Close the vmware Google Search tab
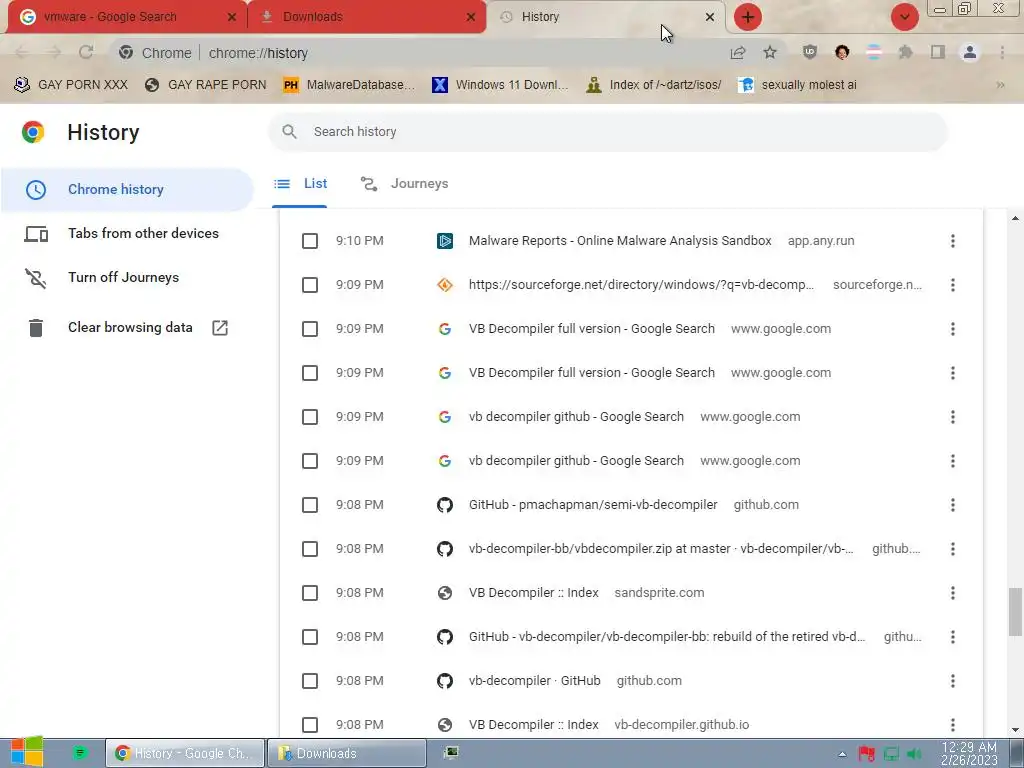Image resolution: width=1024 pixels, height=768 pixels. click(232, 17)
